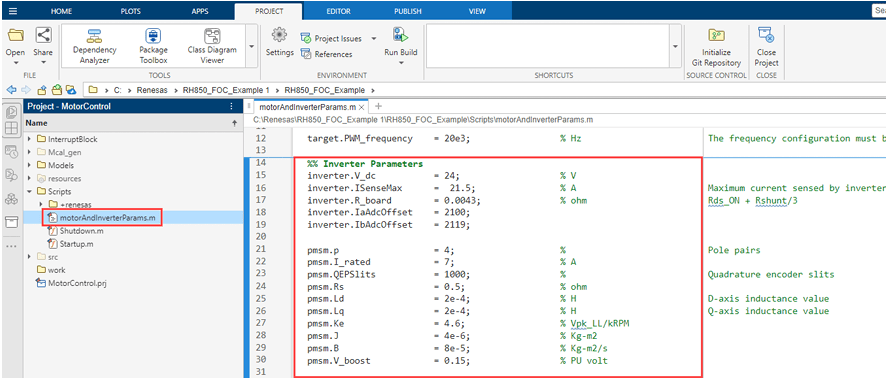Switch to the PLOTS ribbon tab
Viewport: 886px width, 381px height.
click(131, 11)
